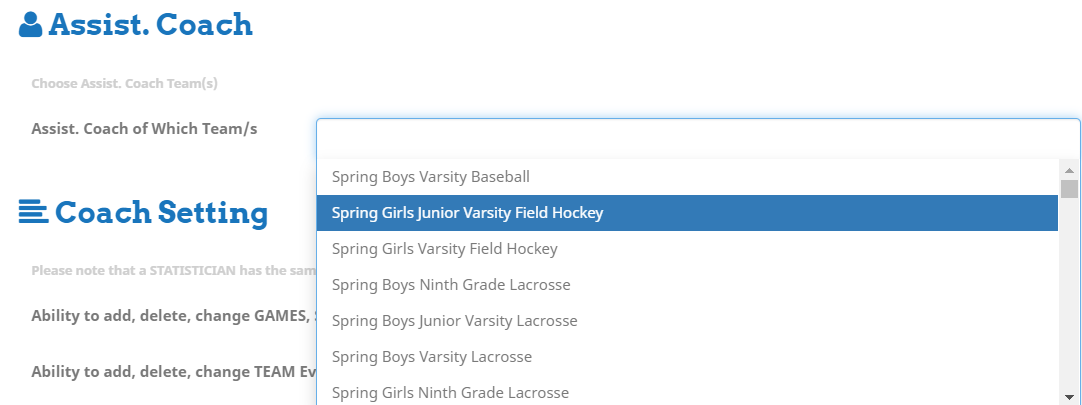Click the Assist. Coach section heading
Viewport: 1082px width, 405px height.
click(150, 25)
